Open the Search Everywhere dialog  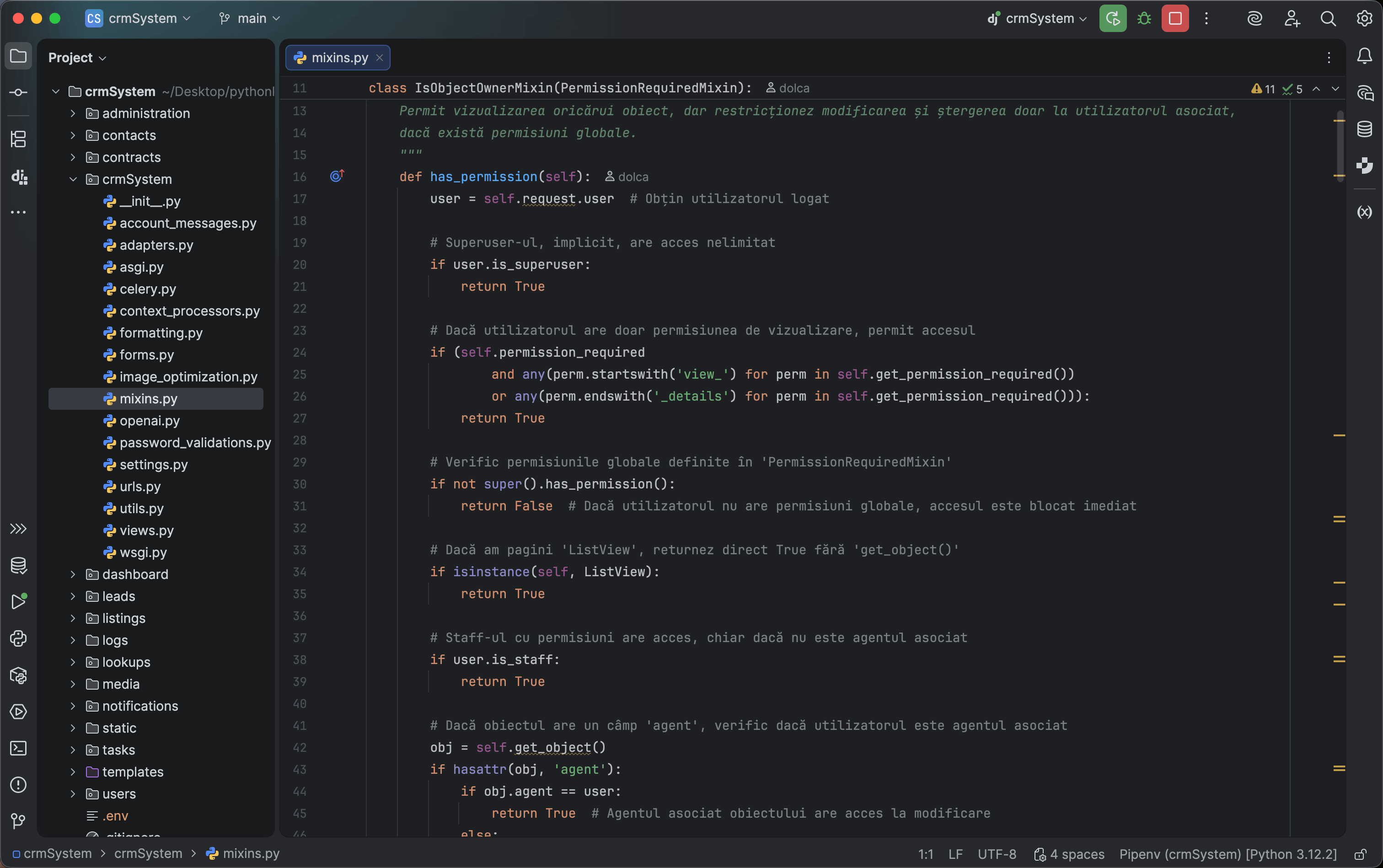tap(1329, 18)
